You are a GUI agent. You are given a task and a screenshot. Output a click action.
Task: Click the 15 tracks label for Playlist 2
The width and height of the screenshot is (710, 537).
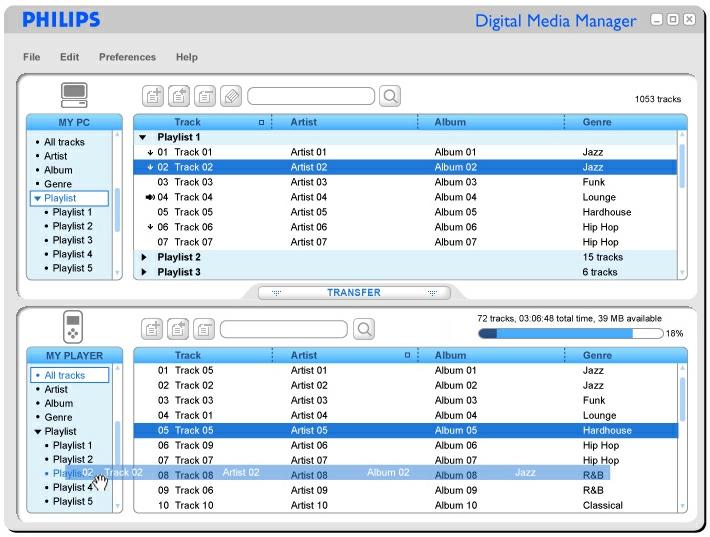tap(603, 257)
